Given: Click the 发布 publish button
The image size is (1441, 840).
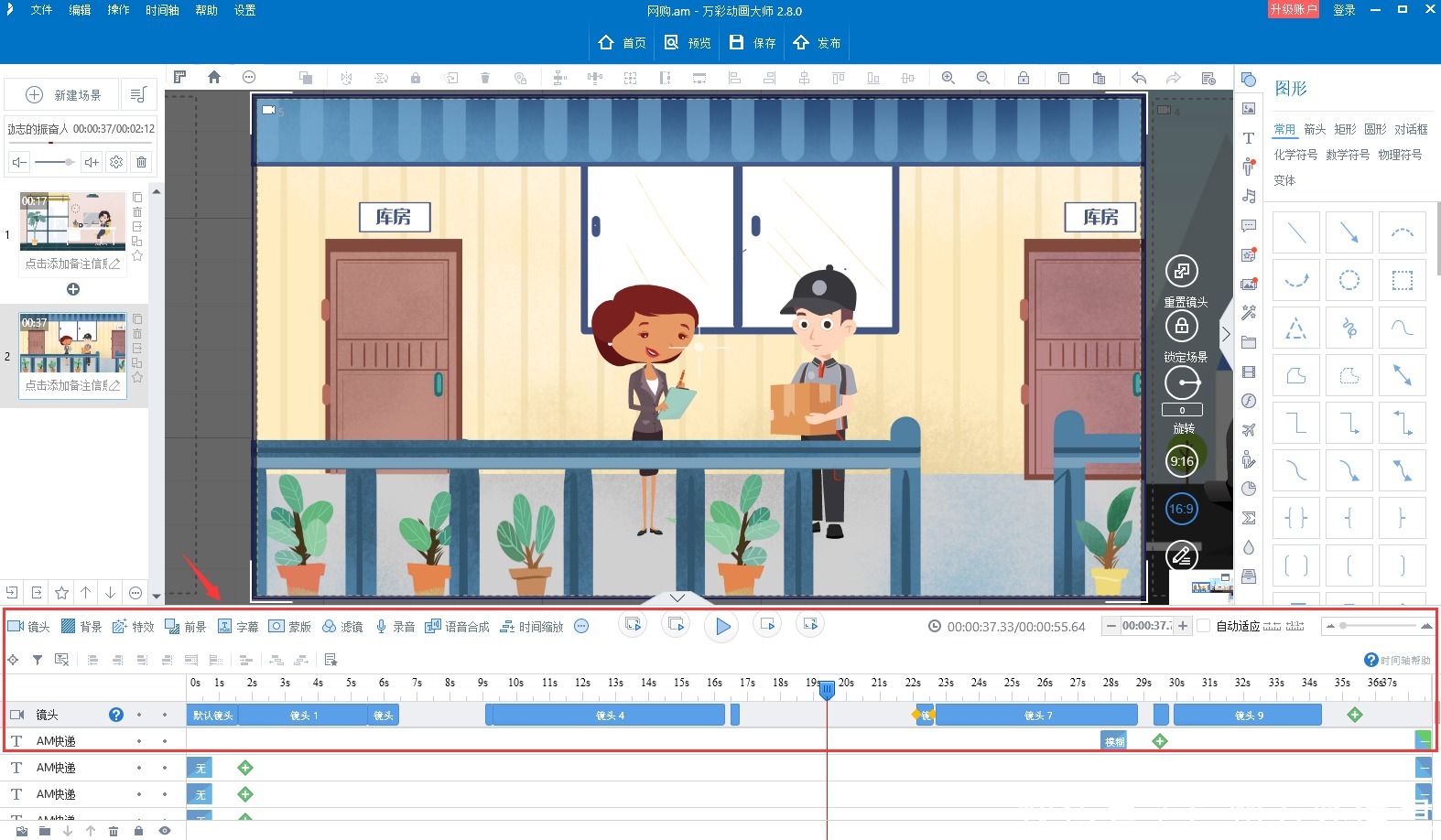Looking at the screenshot, I should (817, 42).
